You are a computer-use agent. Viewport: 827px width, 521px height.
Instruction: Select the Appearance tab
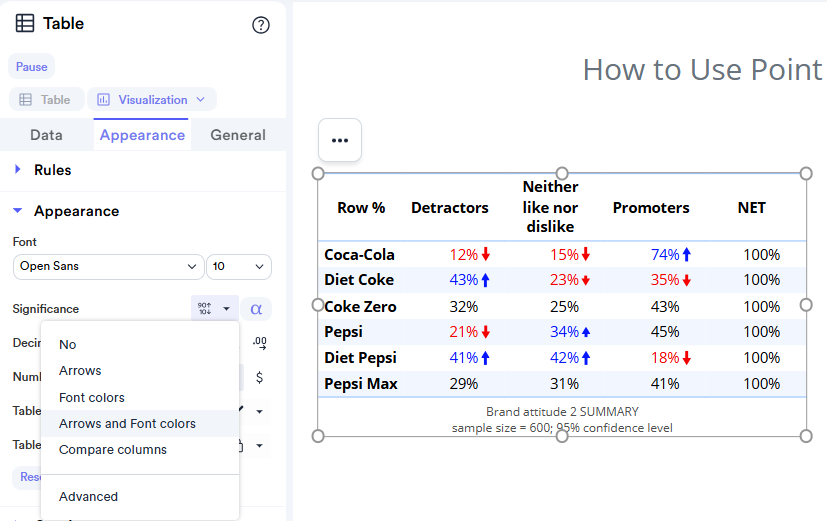click(x=142, y=135)
